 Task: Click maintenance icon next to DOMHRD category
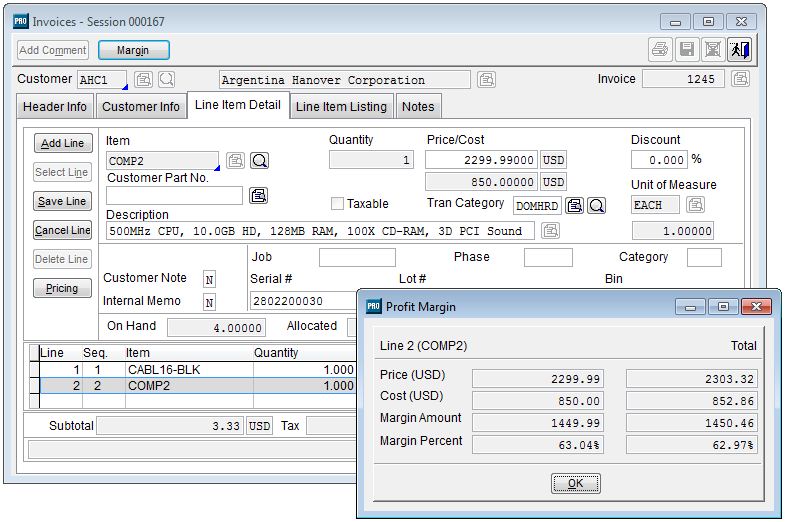click(574, 205)
